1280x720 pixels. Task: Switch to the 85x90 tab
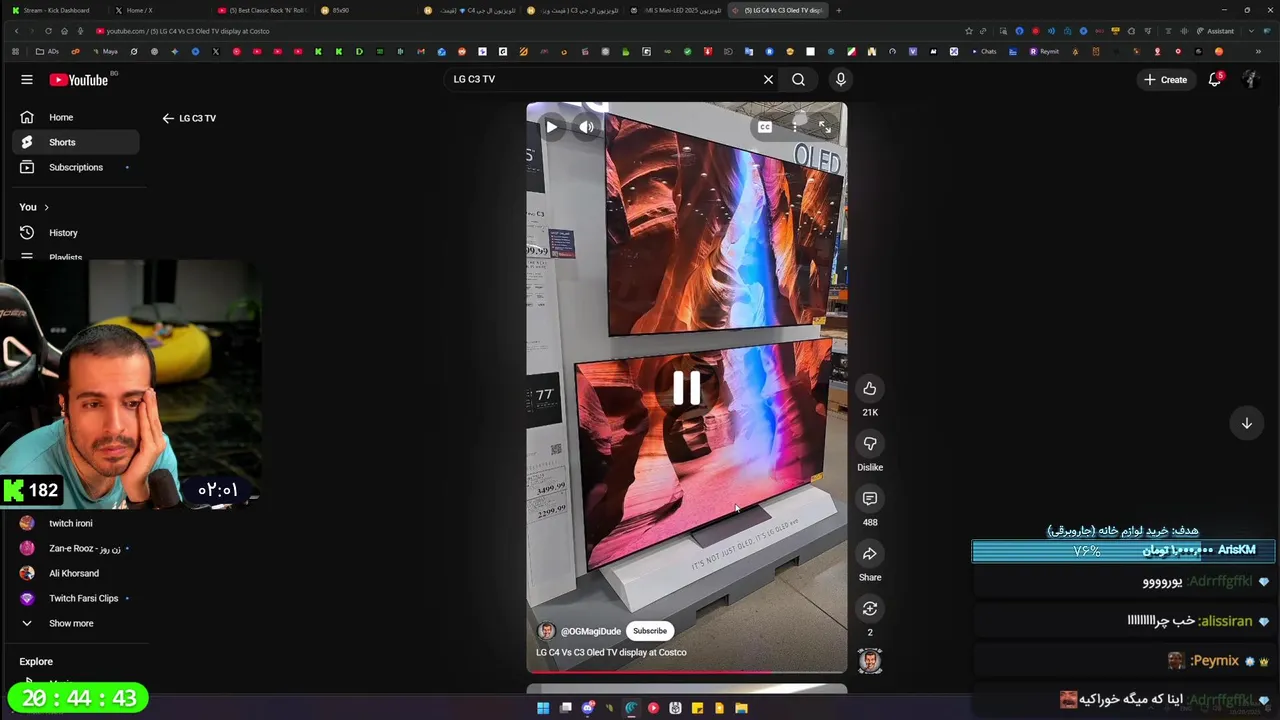click(x=365, y=10)
